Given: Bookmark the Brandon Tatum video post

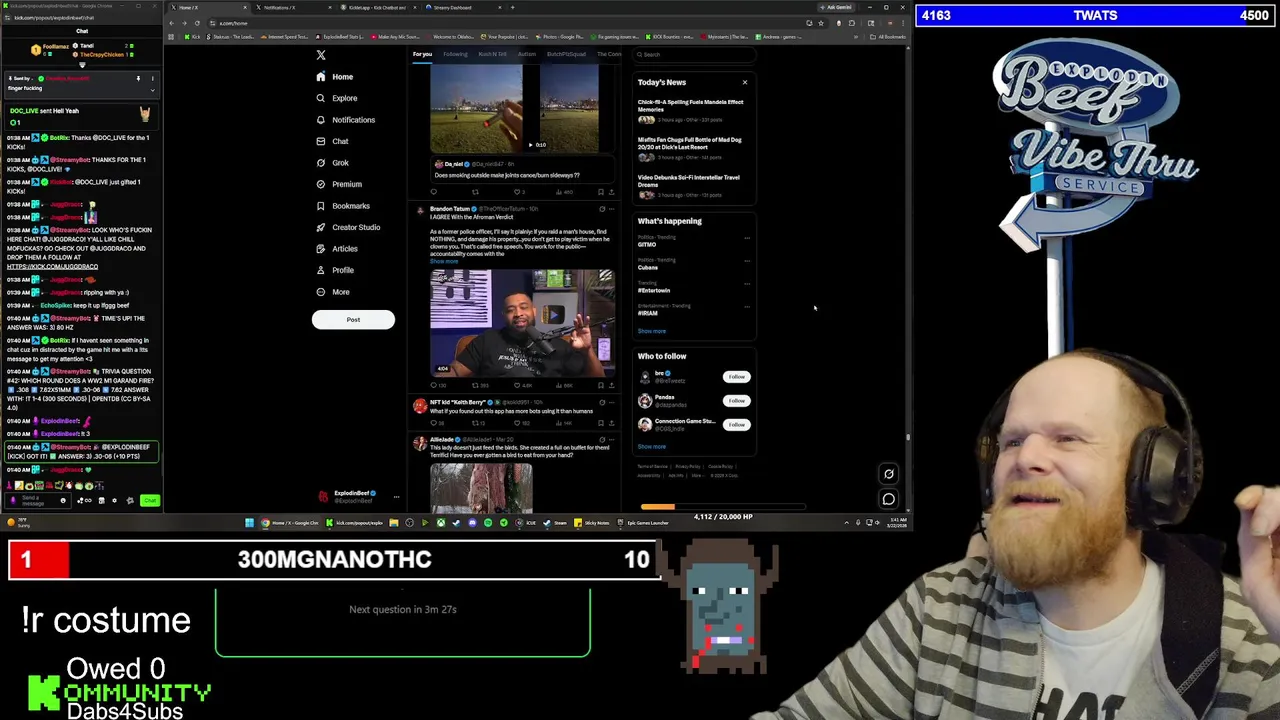Looking at the screenshot, I should click(601, 385).
